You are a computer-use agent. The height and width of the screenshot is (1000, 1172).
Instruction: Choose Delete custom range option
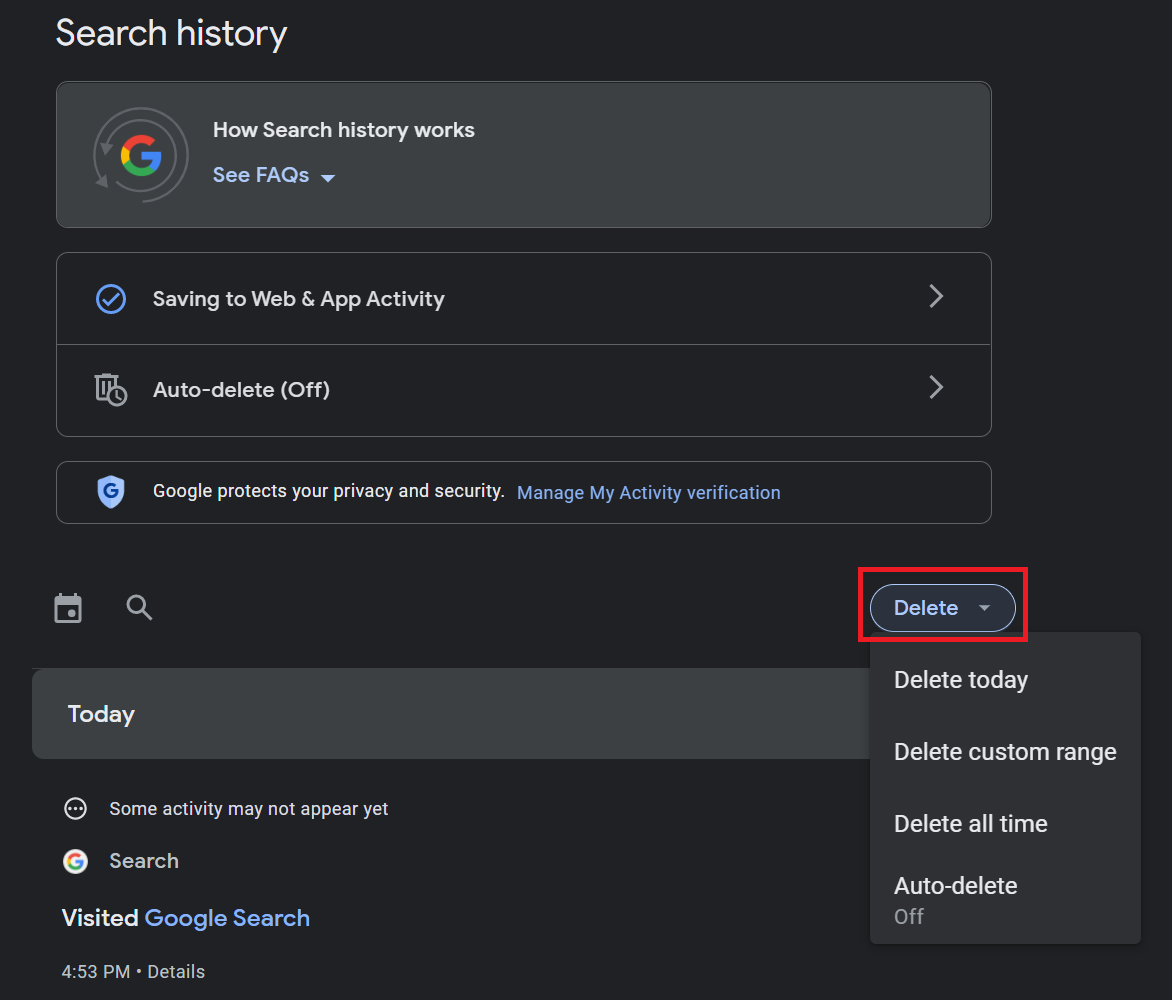(x=1005, y=752)
